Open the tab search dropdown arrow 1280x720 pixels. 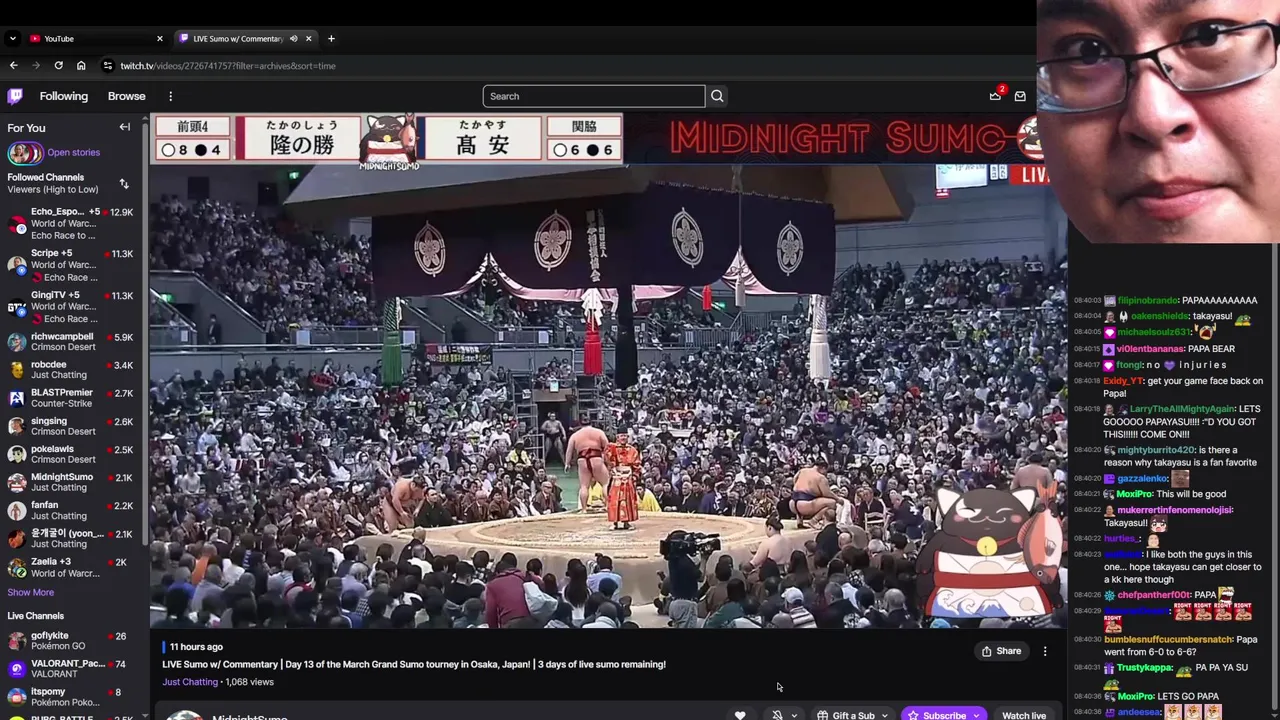pos(12,39)
